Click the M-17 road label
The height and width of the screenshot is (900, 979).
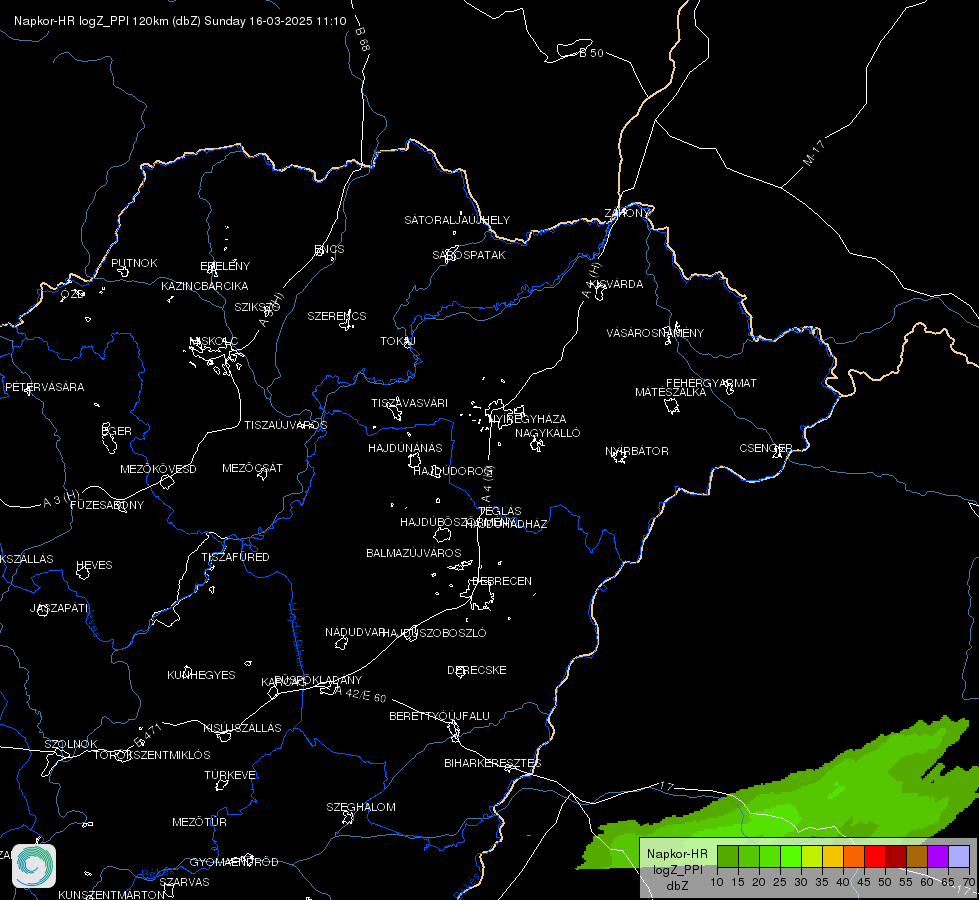pos(814,153)
